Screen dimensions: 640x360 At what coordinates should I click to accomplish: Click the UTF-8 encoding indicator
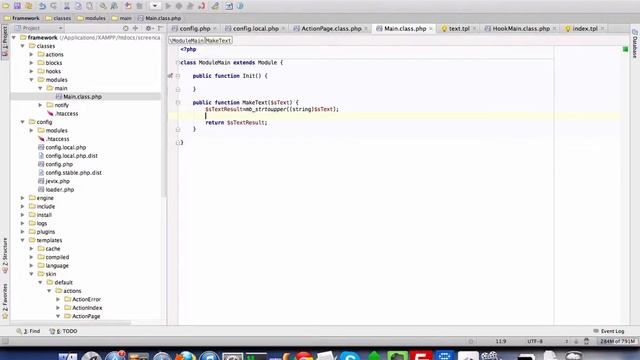535,341
